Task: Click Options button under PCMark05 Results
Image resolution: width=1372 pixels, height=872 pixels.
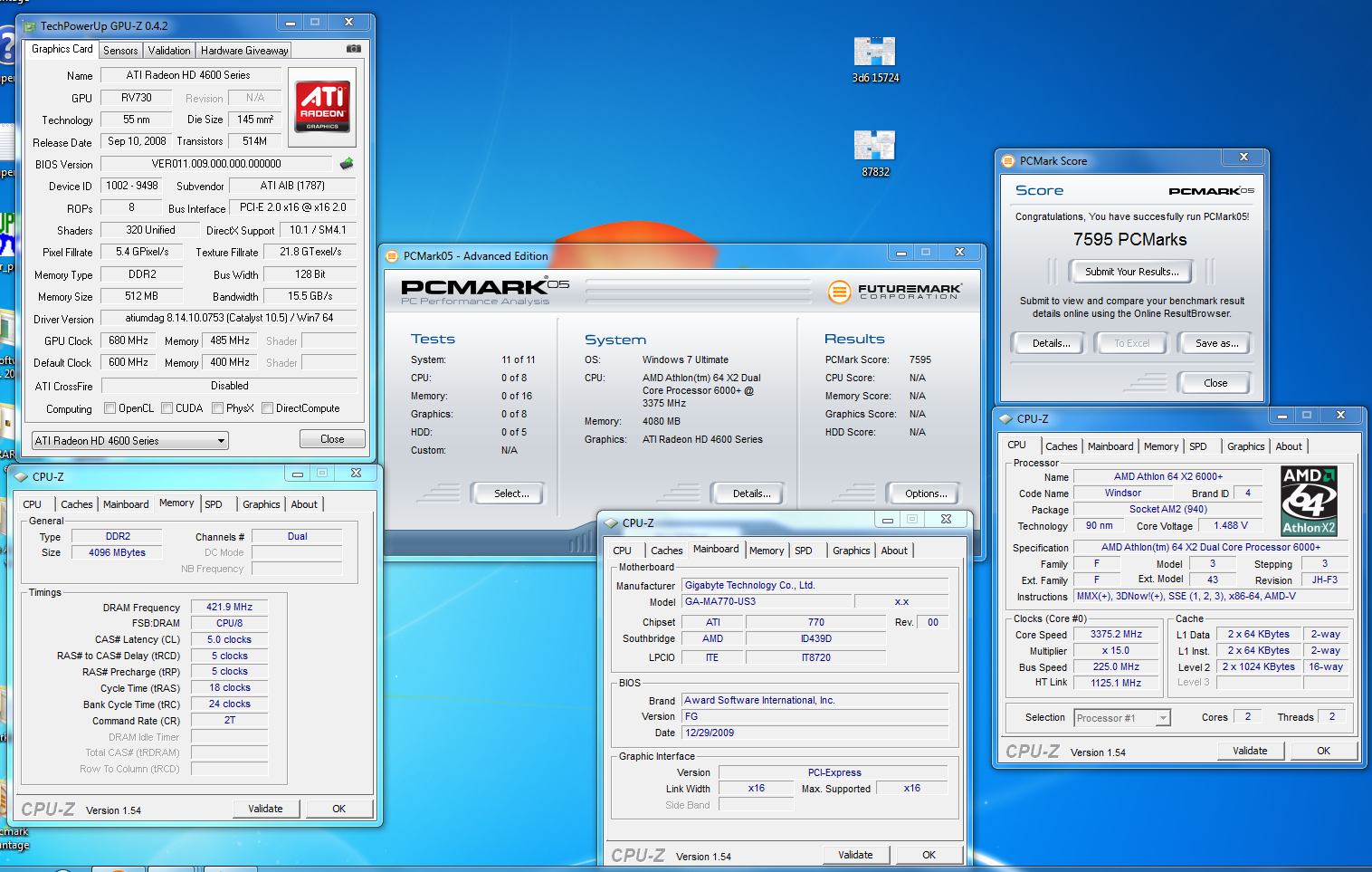Action: click(926, 493)
